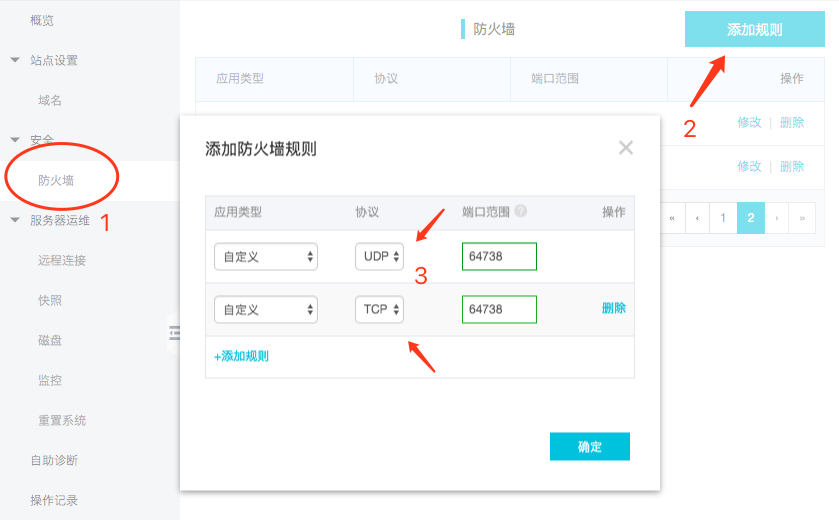Click the 防火墙 page title
Image resolution: width=839 pixels, height=520 pixels.
click(494, 29)
